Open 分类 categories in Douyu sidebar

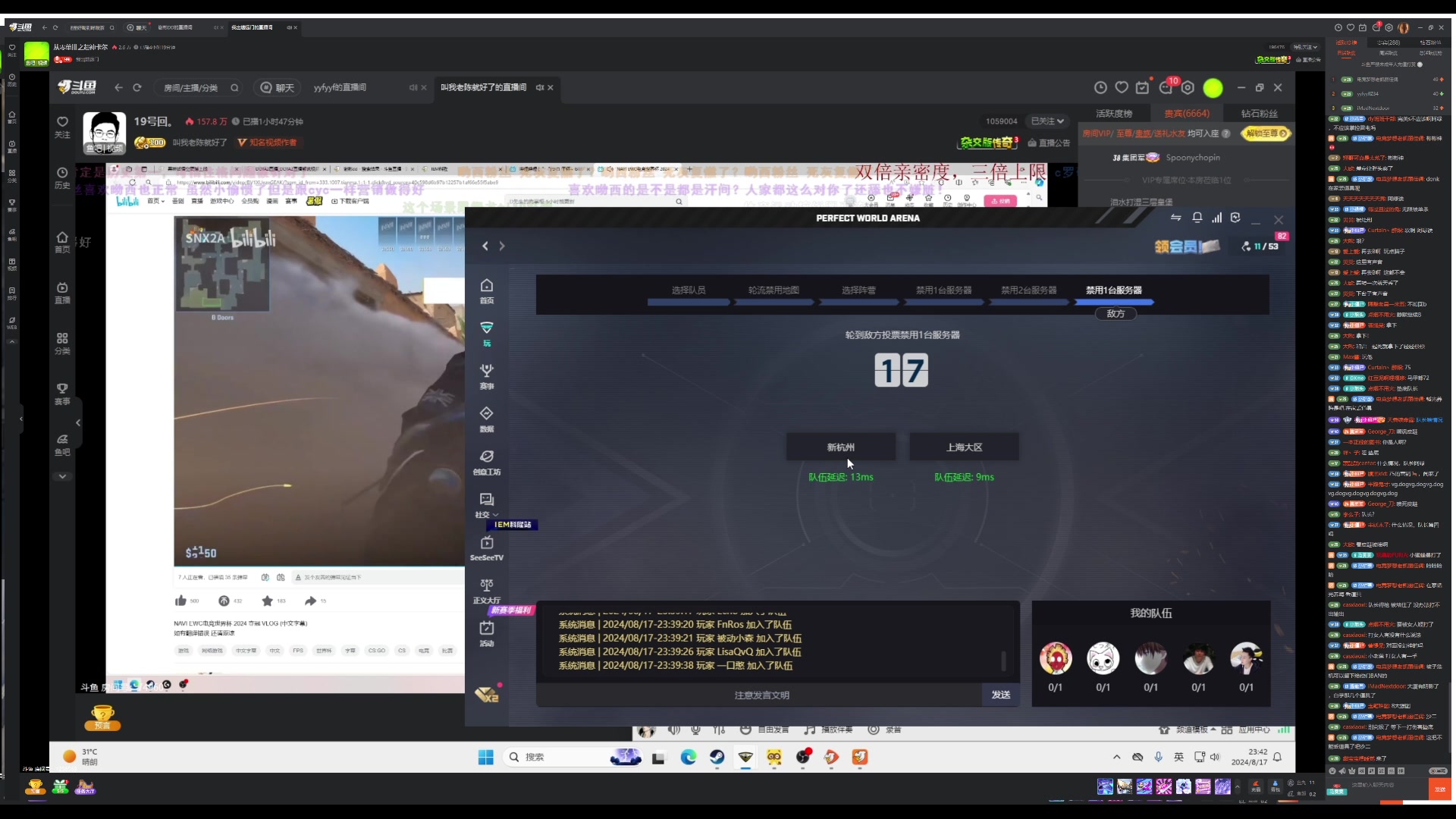62,344
